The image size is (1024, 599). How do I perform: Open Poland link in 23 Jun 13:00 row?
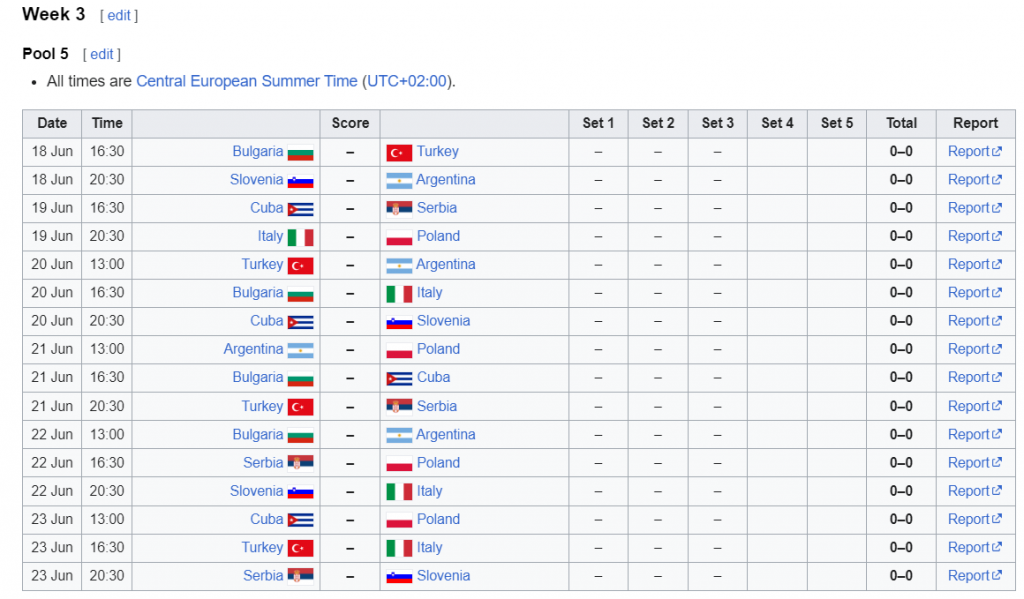pyautogui.click(x=438, y=519)
